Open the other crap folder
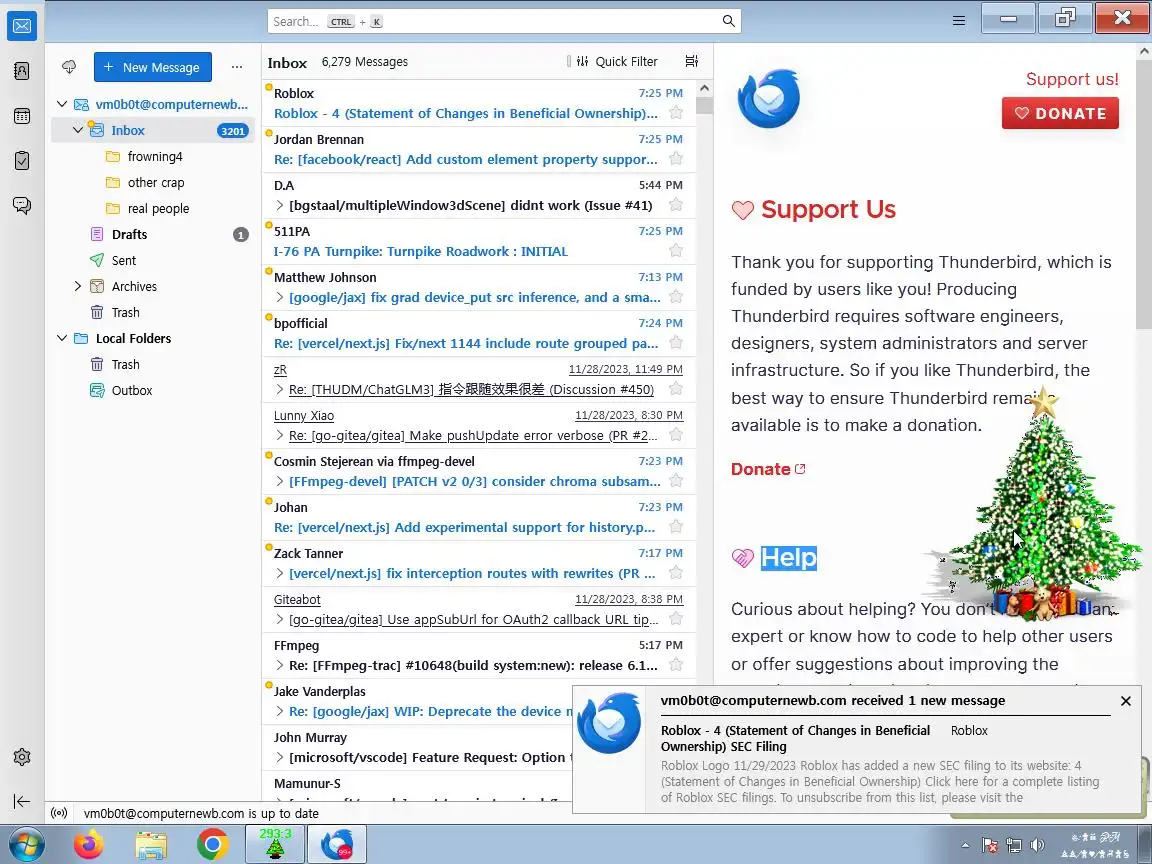This screenshot has width=1152, height=864. (x=153, y=182)
